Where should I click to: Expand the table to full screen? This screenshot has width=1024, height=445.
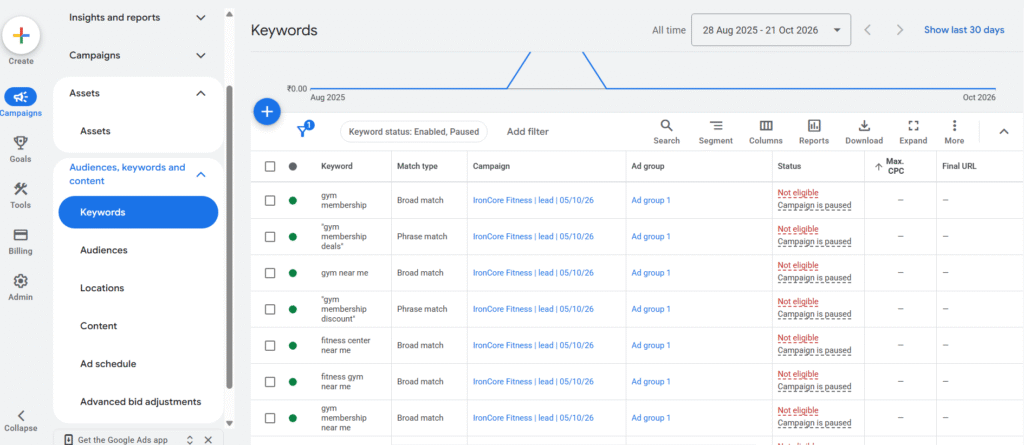coord(913,132)
